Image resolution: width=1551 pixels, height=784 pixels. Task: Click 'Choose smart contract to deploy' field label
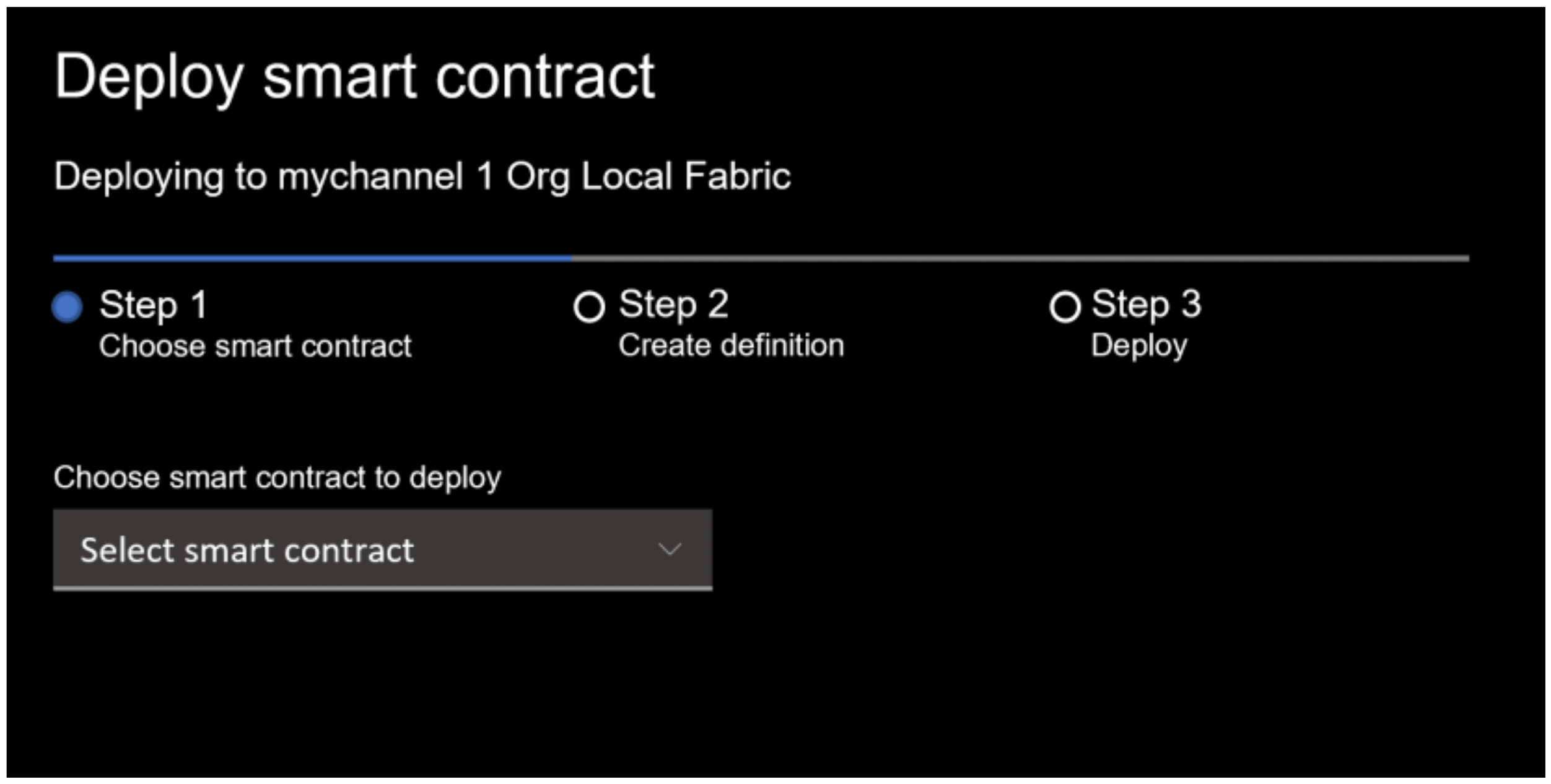277,477
